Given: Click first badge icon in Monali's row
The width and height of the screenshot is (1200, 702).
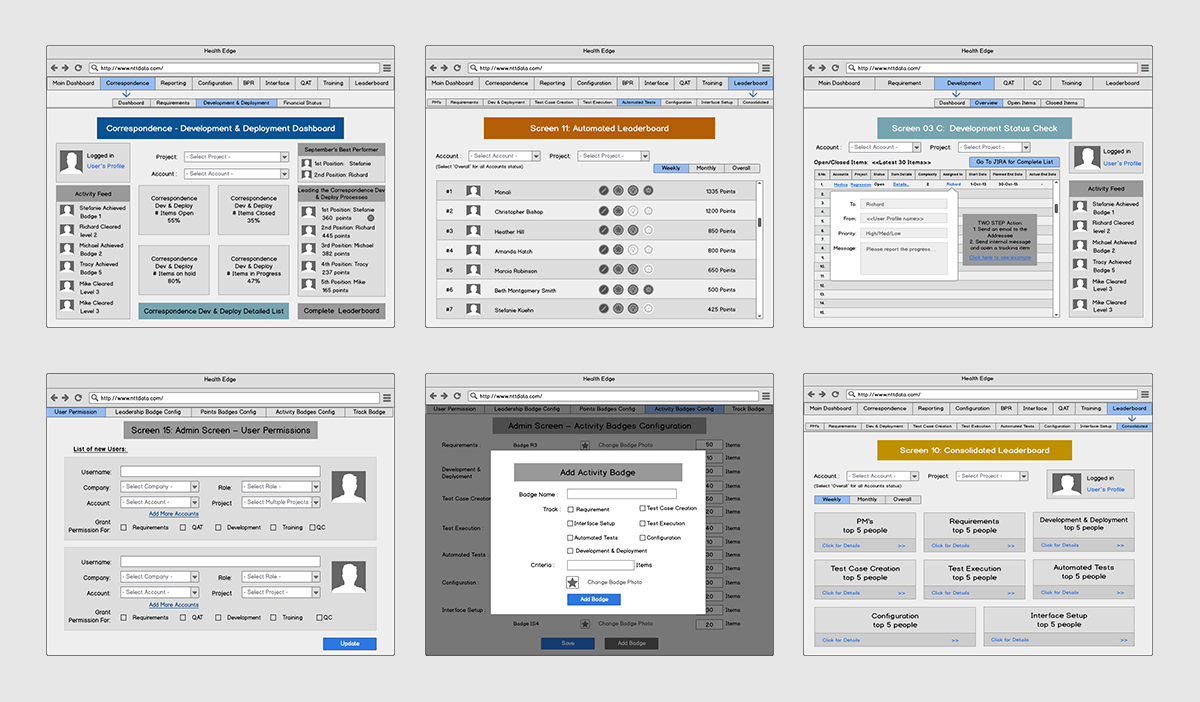Looking at the screenshot, I should coord(604,191).
